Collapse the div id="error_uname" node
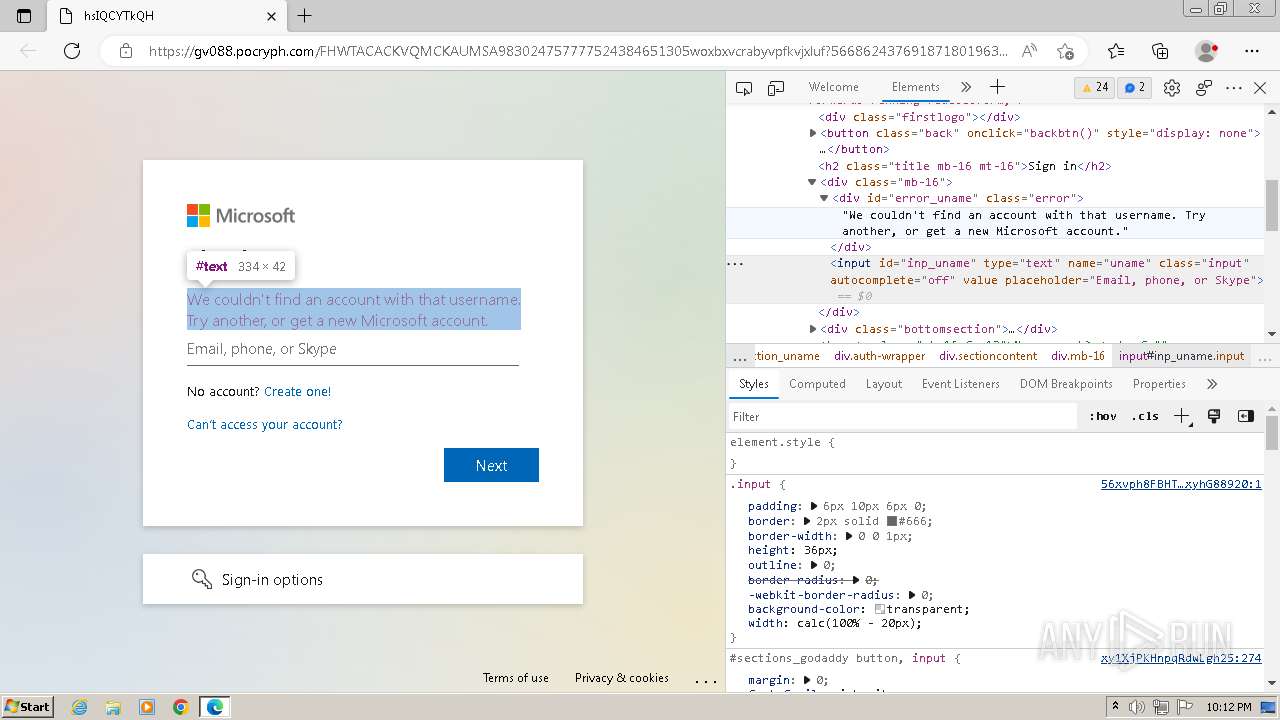Image resolution: width=1280 pixels, height=720 pixels. [x=825, y=198]
